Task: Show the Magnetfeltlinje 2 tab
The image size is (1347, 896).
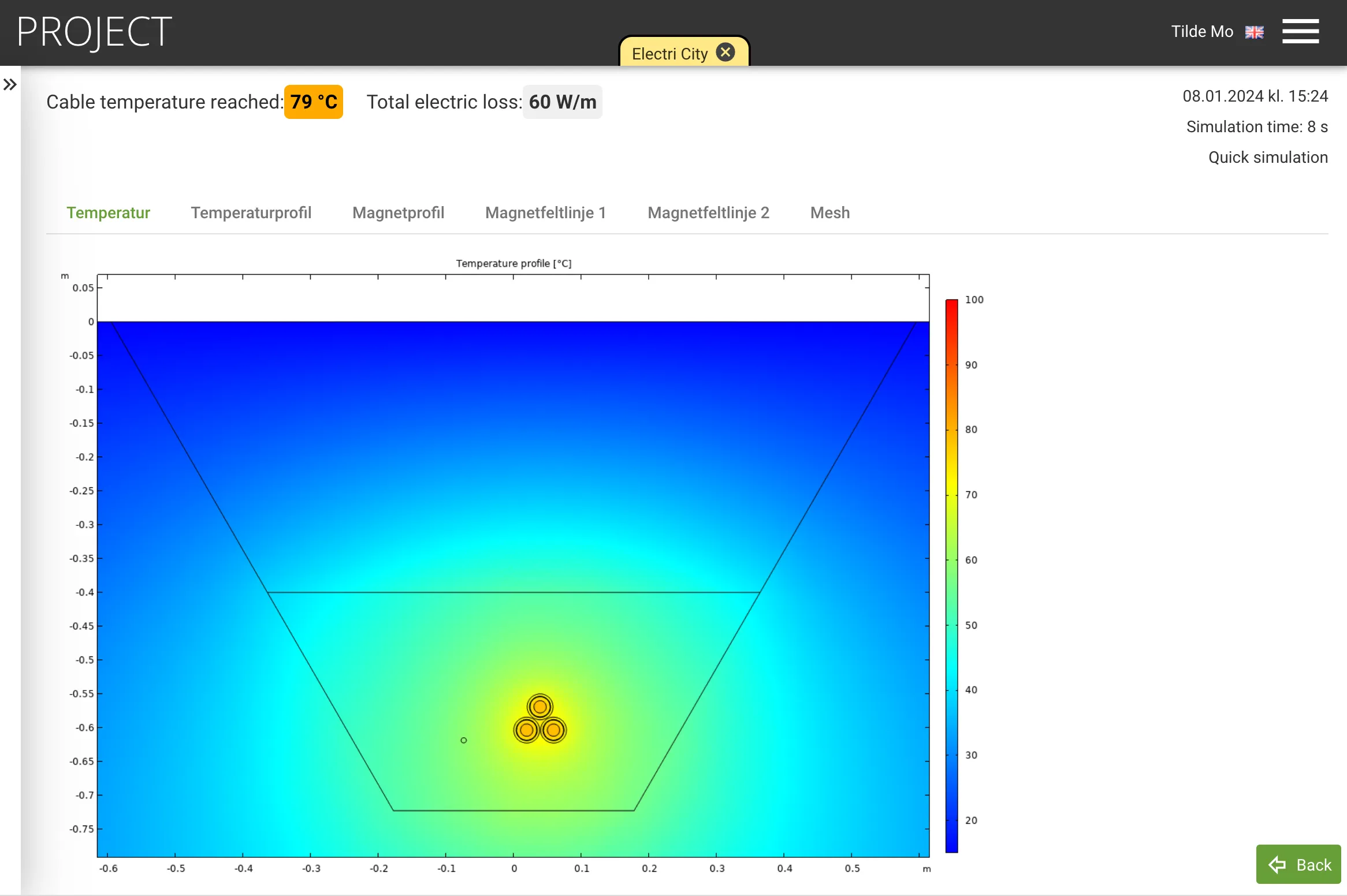Action: [x=709, y=212]
